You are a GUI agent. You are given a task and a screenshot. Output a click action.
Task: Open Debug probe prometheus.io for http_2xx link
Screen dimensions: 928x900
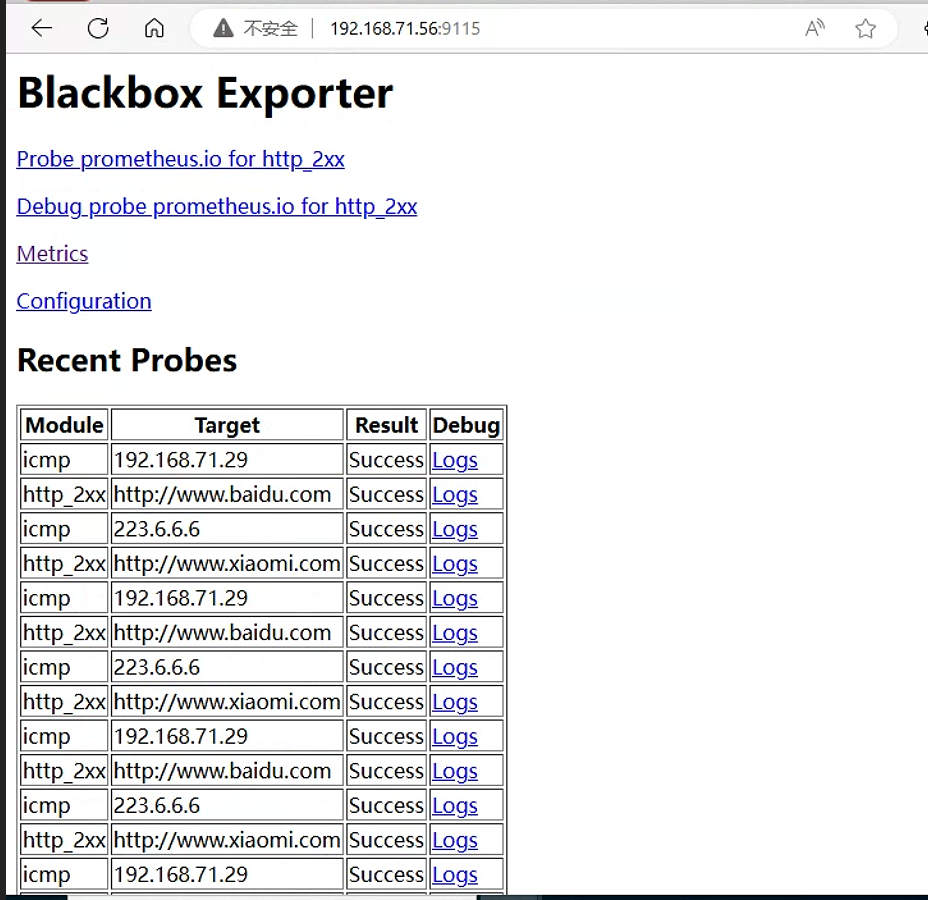coord(217,207)
